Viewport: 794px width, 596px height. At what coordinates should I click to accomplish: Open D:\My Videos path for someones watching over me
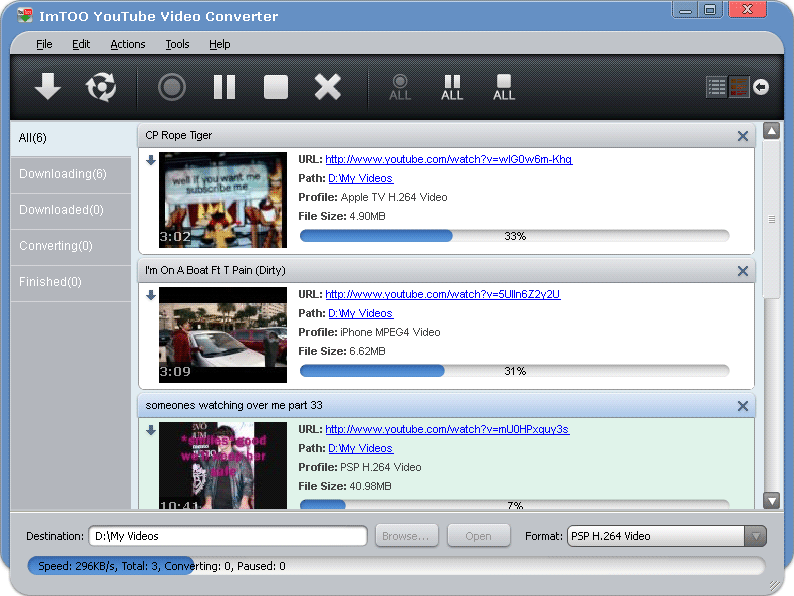pyautogui.click(x=361, y=448)
